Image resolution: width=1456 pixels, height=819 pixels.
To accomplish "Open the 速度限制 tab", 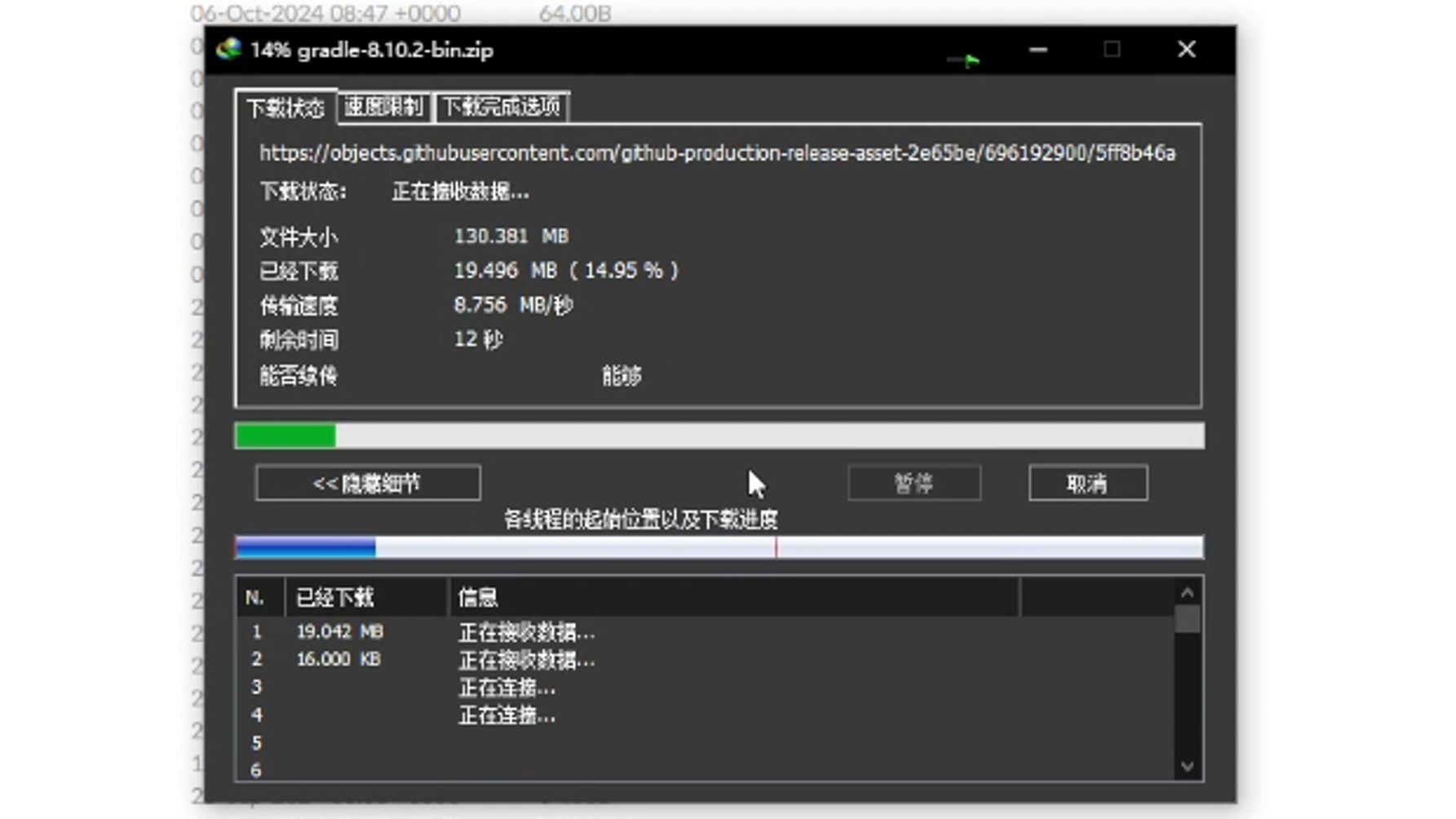I will tap(383, 107).
